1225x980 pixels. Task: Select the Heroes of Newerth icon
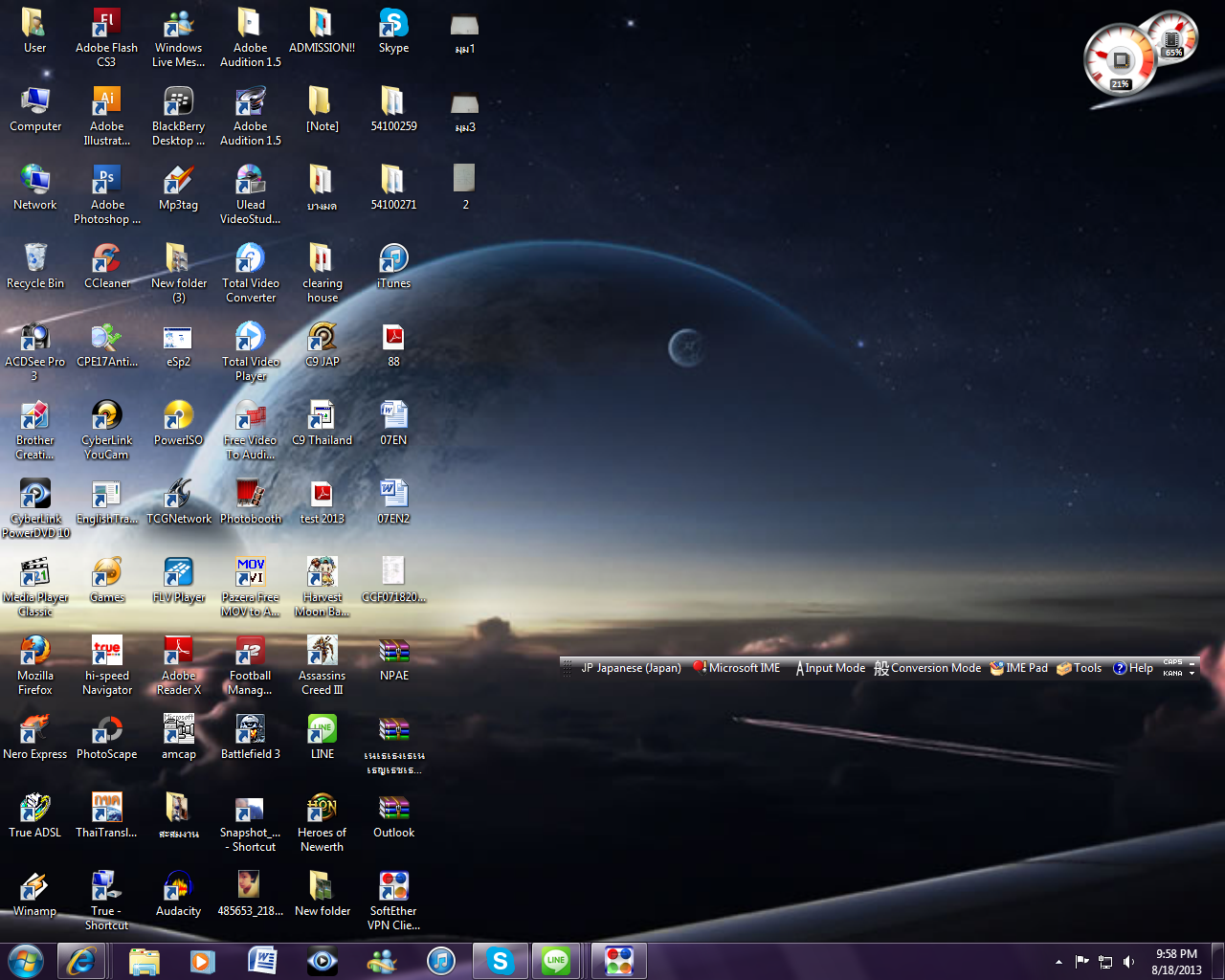coord(322,822)
